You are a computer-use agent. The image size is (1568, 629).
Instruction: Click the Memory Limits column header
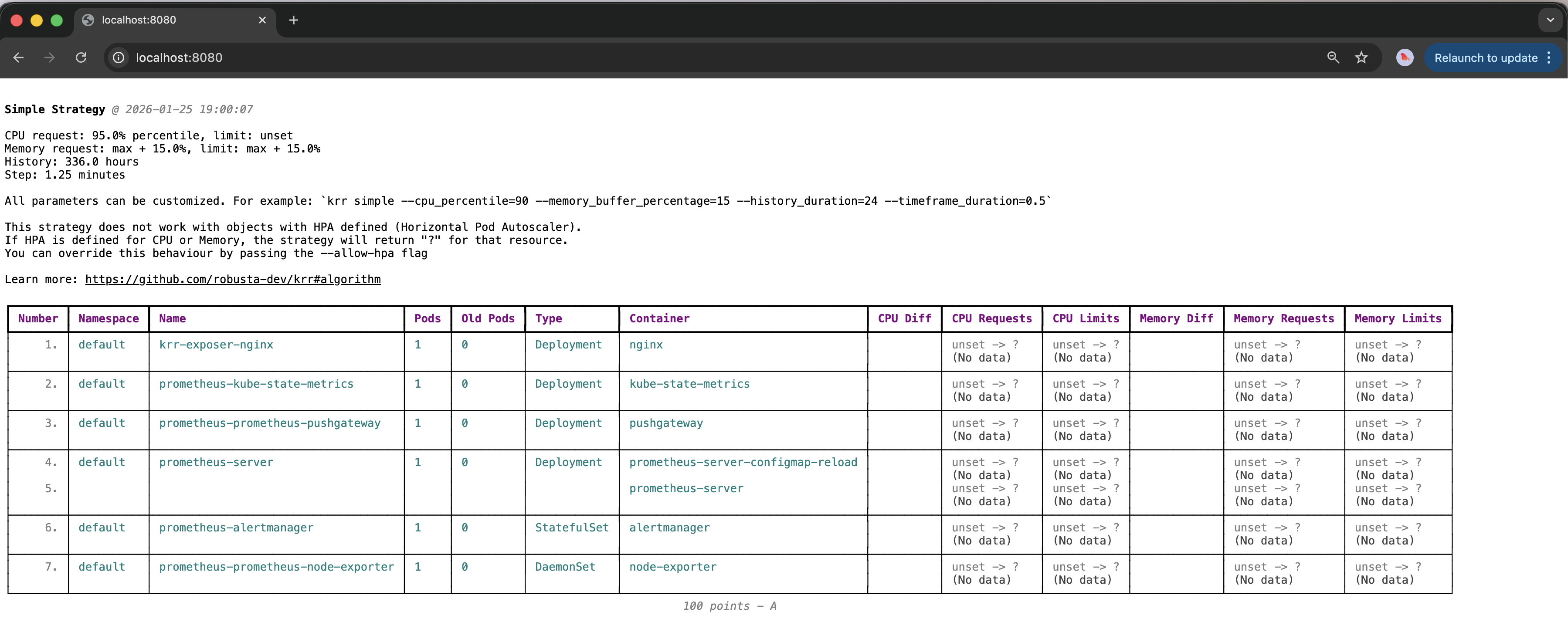1398,318
